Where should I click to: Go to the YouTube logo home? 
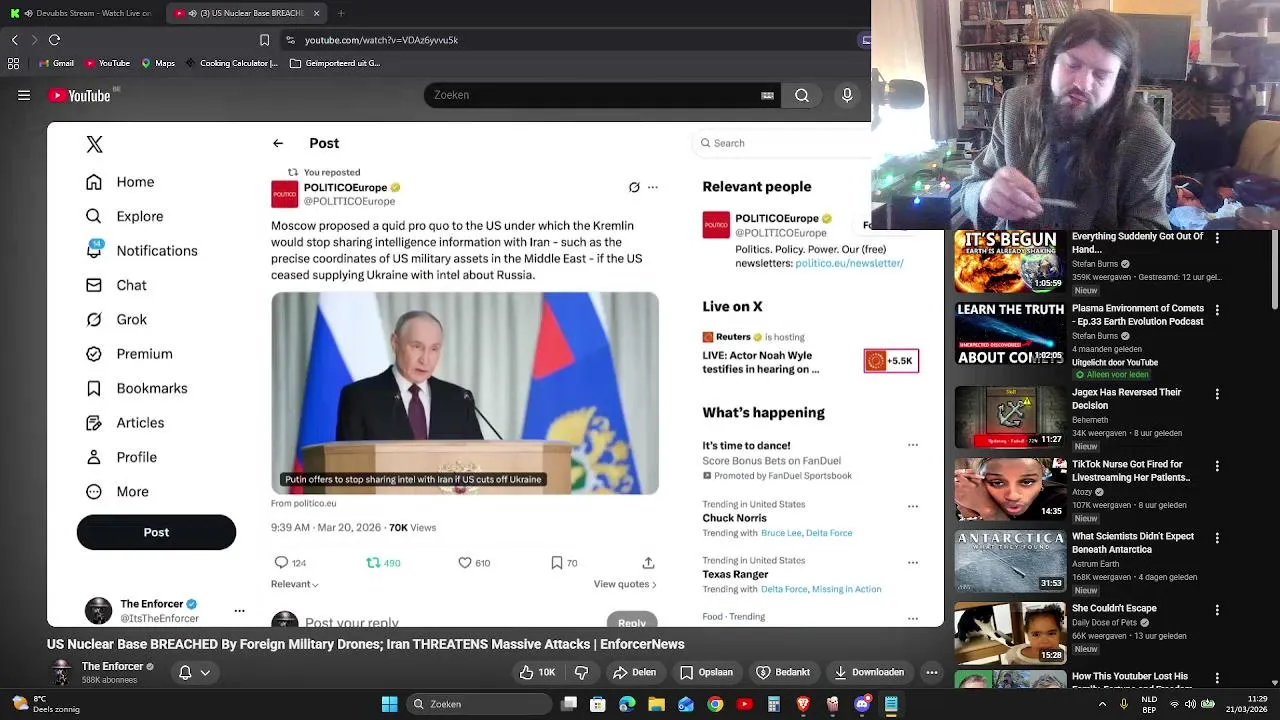80,96
